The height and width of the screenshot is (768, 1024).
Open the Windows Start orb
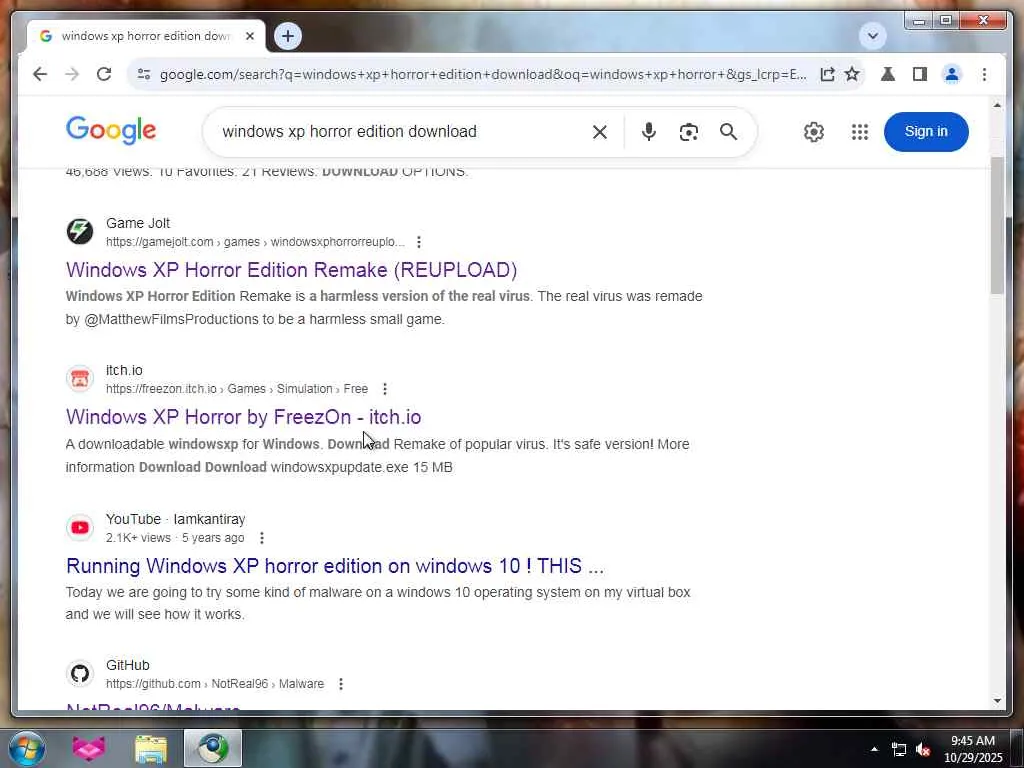(26, 748)
